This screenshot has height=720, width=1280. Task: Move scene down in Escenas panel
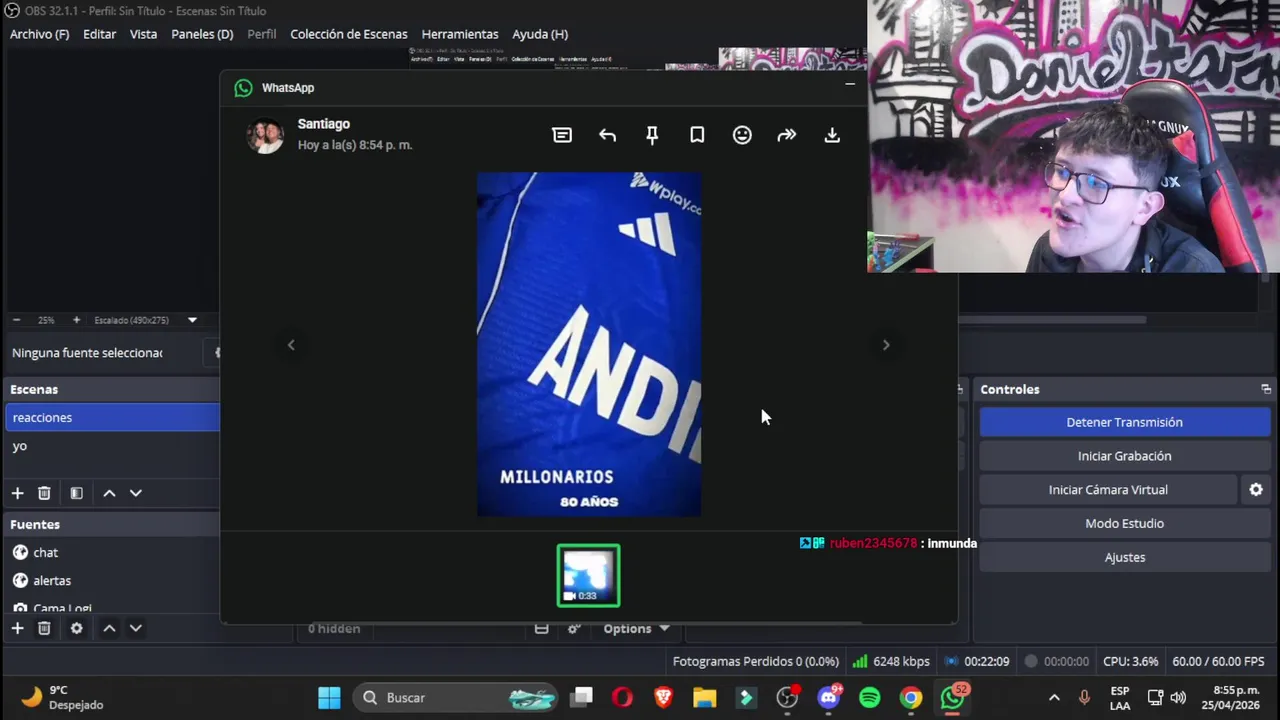click(136, 493)
